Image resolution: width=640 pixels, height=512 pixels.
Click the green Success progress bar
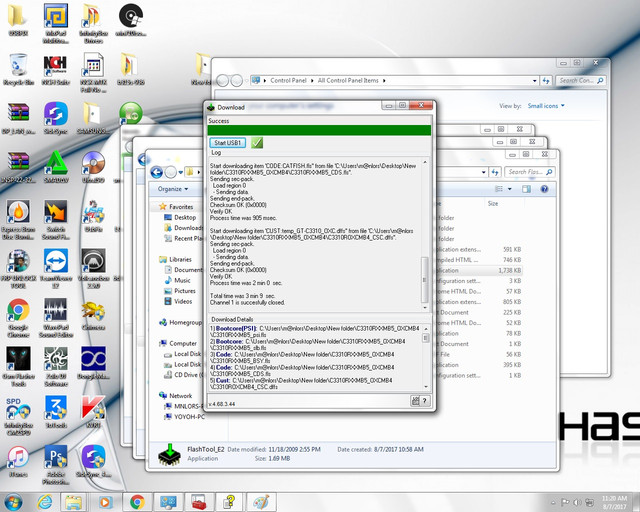(319, 130)
